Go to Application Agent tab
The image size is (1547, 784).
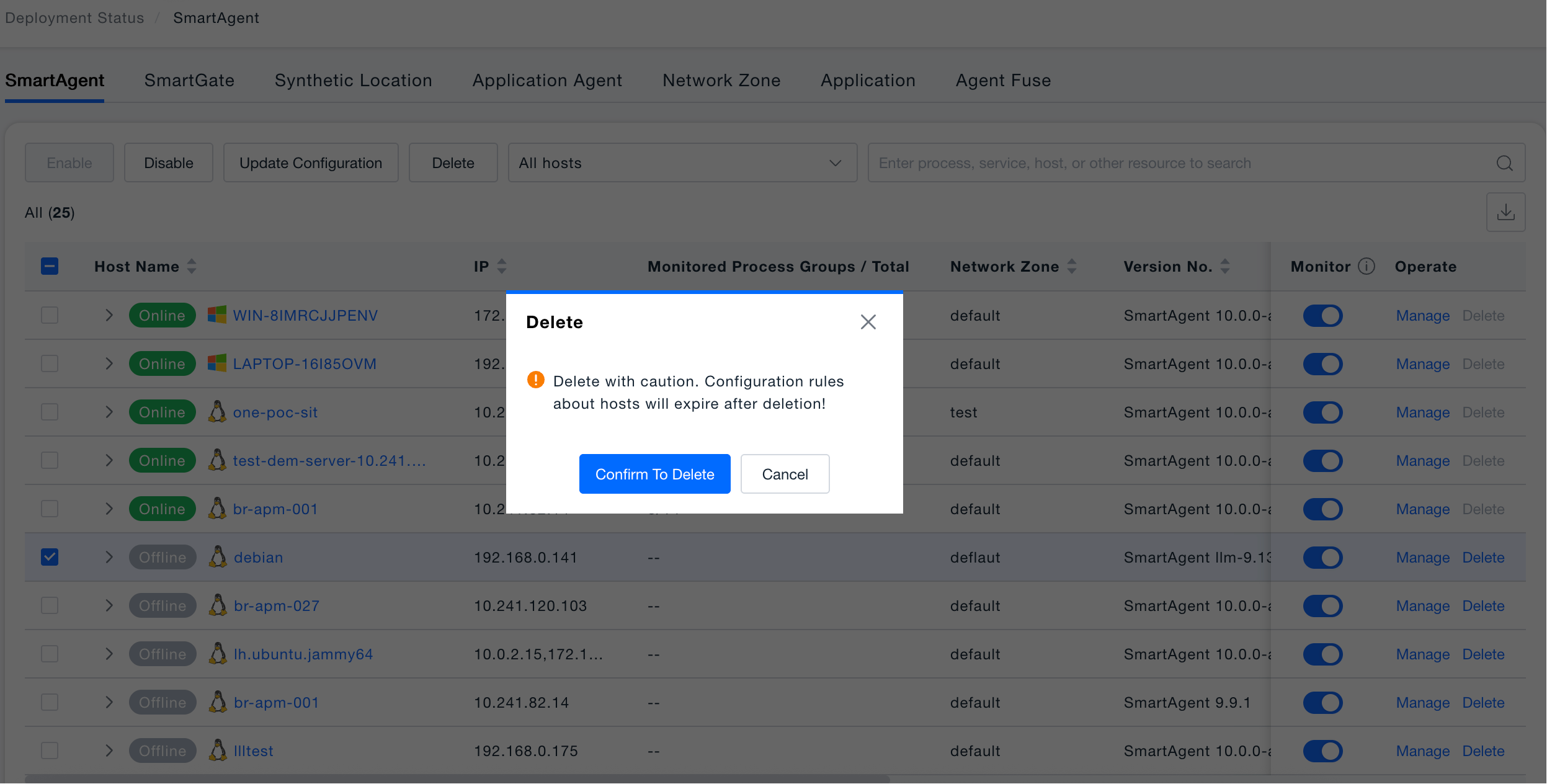click(547, 81)
